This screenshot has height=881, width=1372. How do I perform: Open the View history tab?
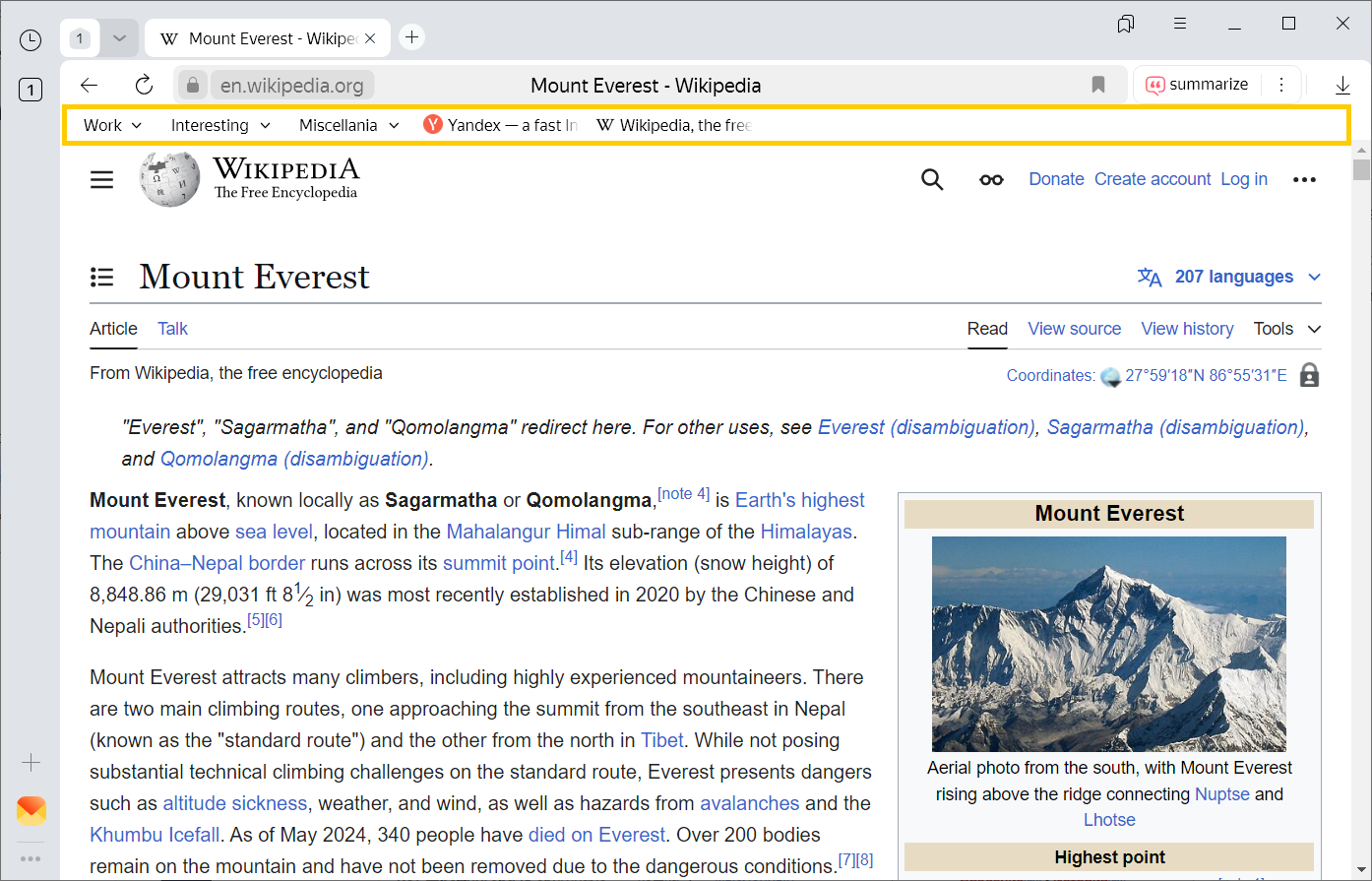point(1187,329)
